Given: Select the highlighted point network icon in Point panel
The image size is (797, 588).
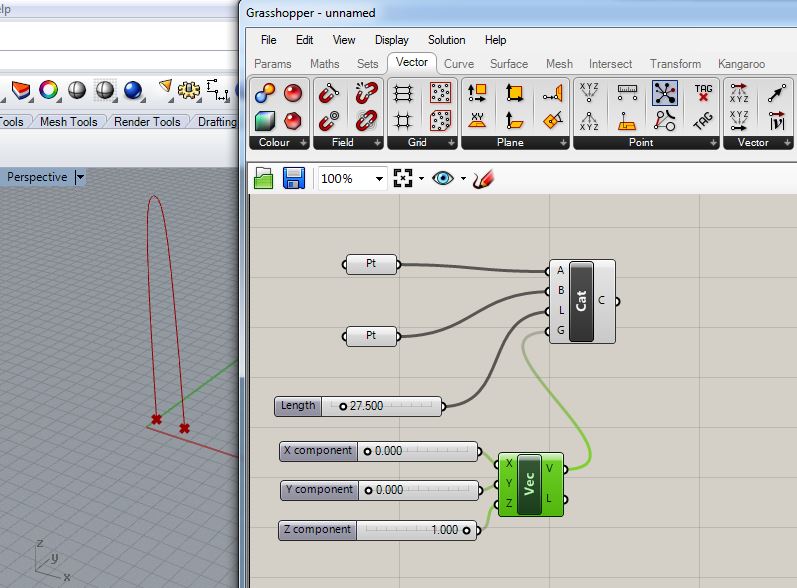Looking at the screenshot, I should pos(665,93).
